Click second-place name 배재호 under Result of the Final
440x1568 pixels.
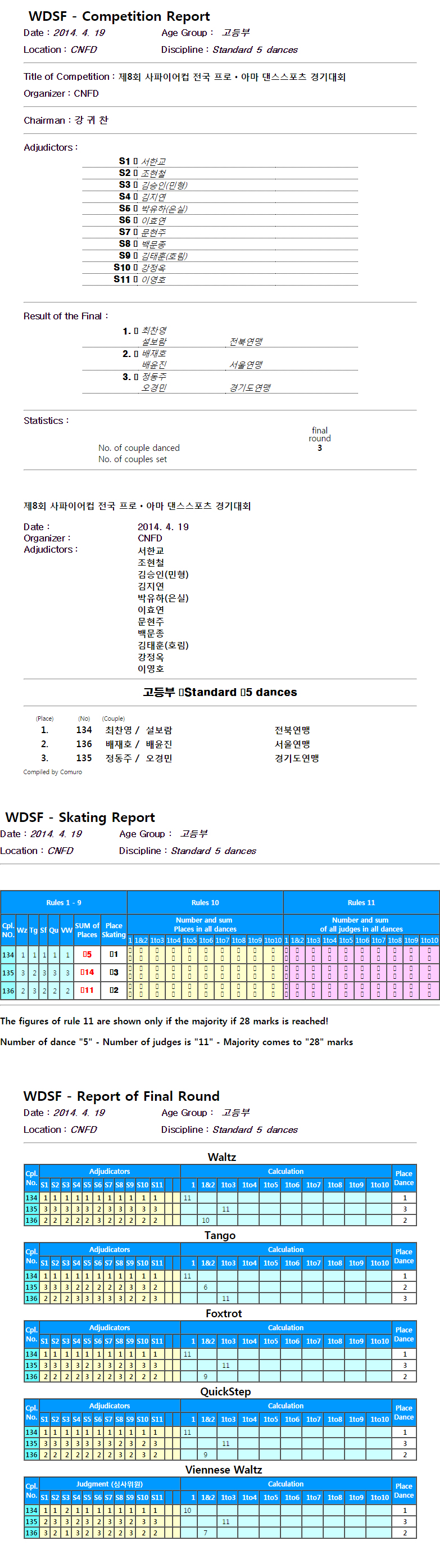click(154, 354)
